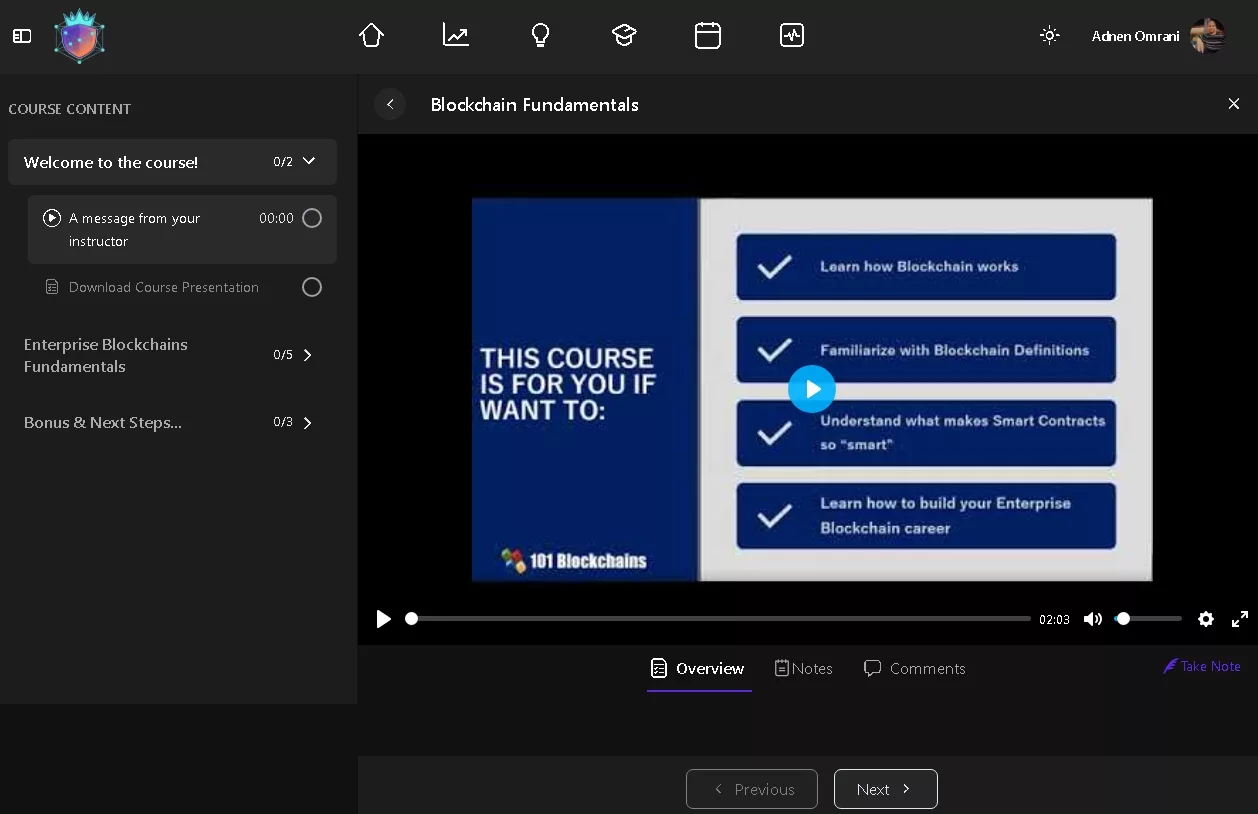Open the graduation cap courses icon
1258x814 pixels.
click(x=624, y=36)
